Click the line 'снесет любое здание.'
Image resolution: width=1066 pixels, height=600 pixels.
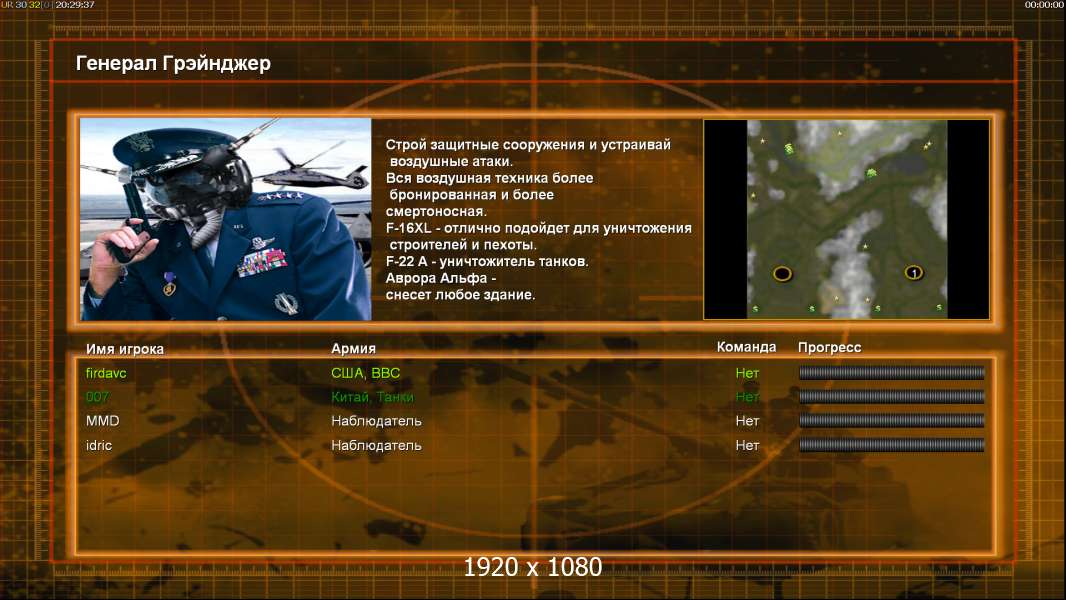click(x=460, y=294)
